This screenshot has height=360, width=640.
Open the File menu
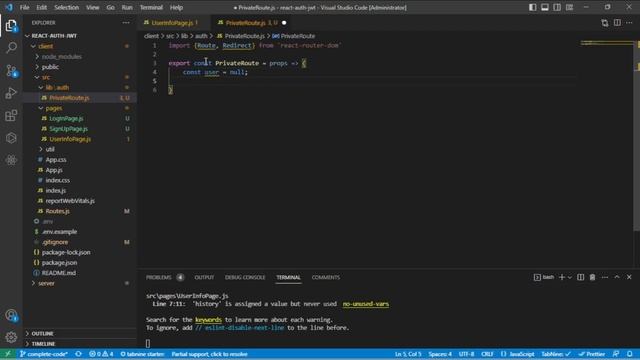(24, 7)
